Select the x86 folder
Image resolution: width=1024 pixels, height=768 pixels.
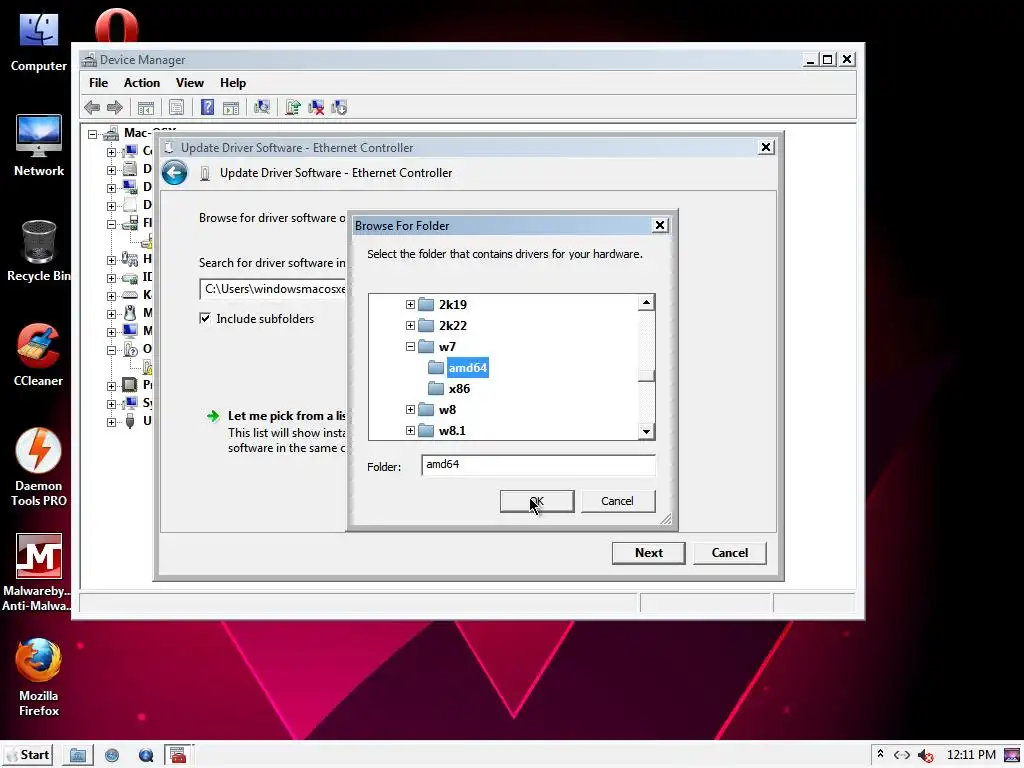point(459,389)
